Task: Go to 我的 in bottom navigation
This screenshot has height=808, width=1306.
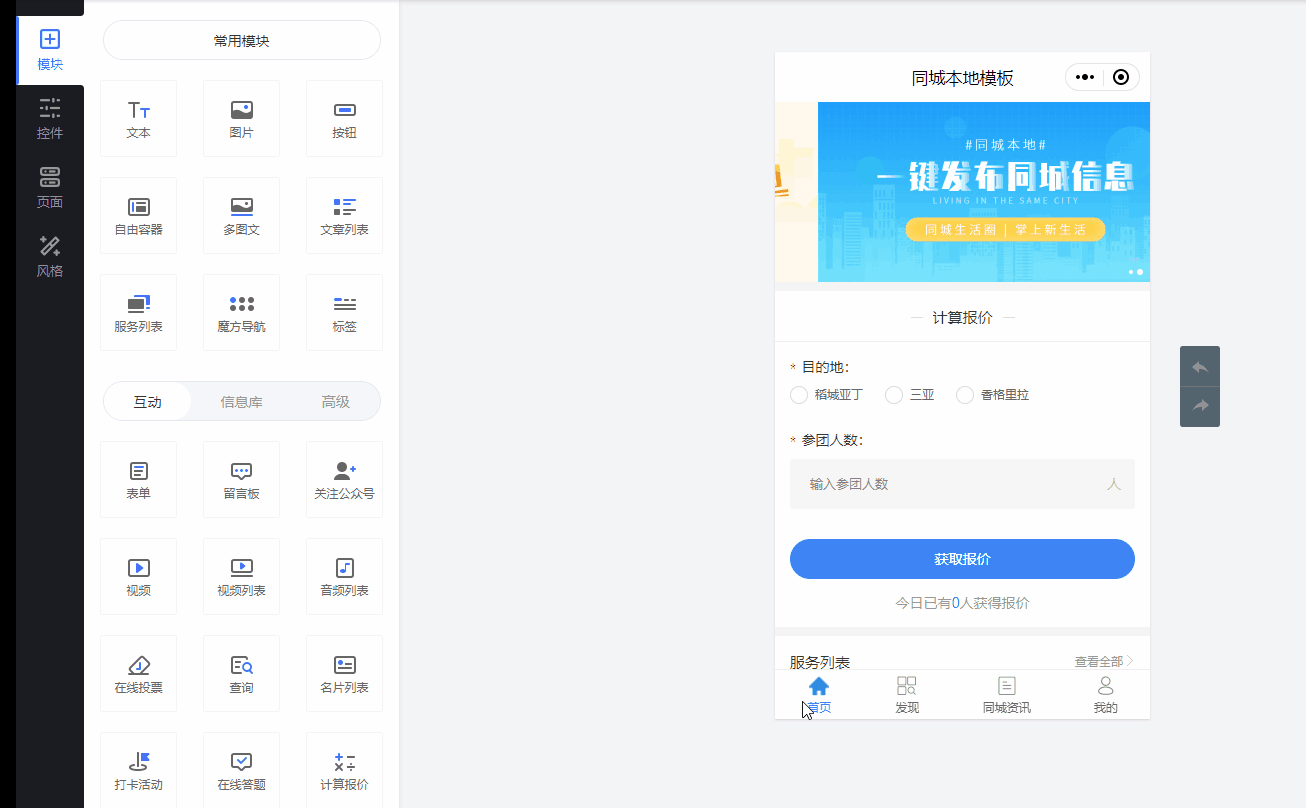Action: click(x=1105, y=695)
